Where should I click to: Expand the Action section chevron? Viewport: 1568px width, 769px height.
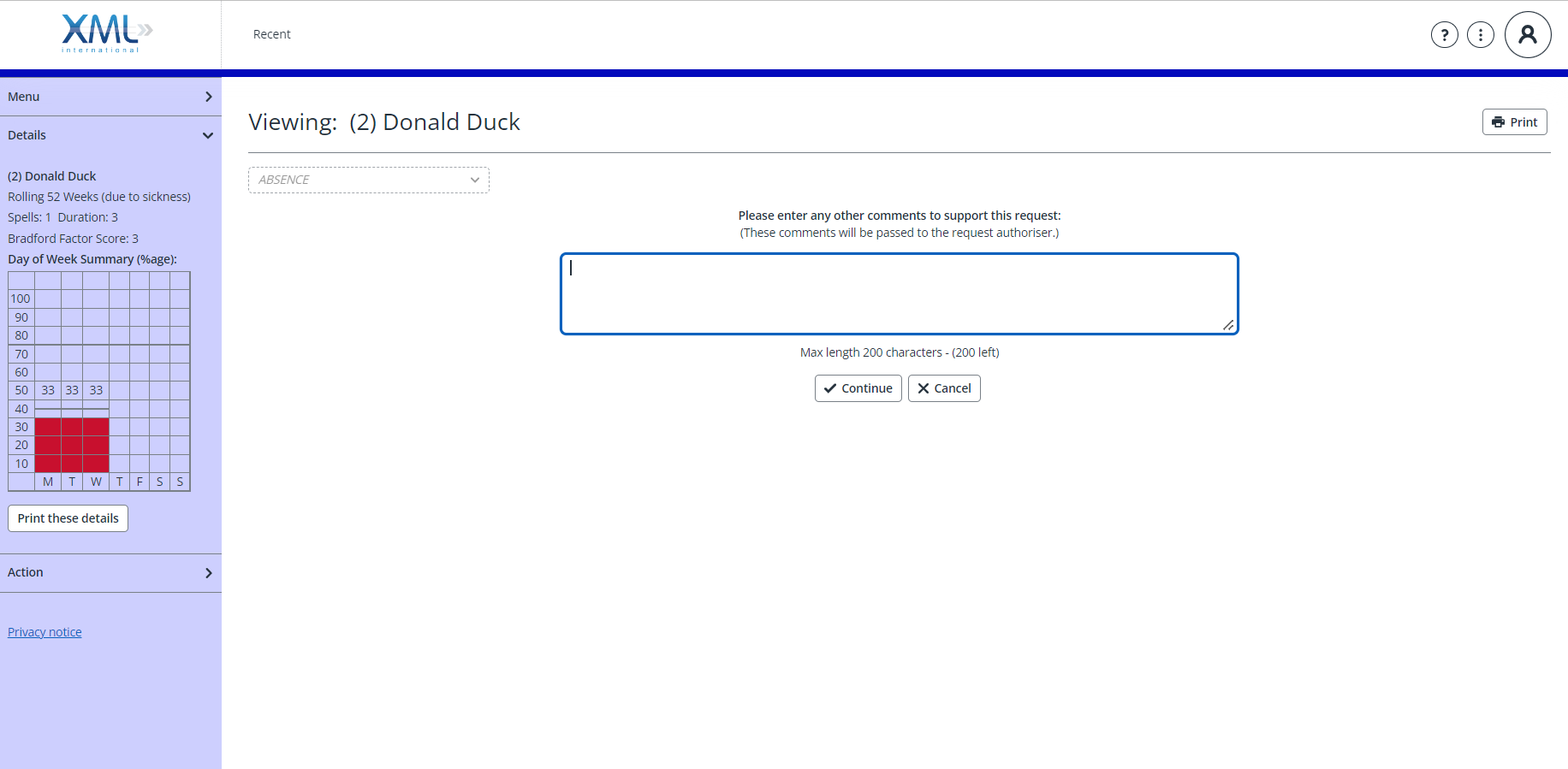208,573
